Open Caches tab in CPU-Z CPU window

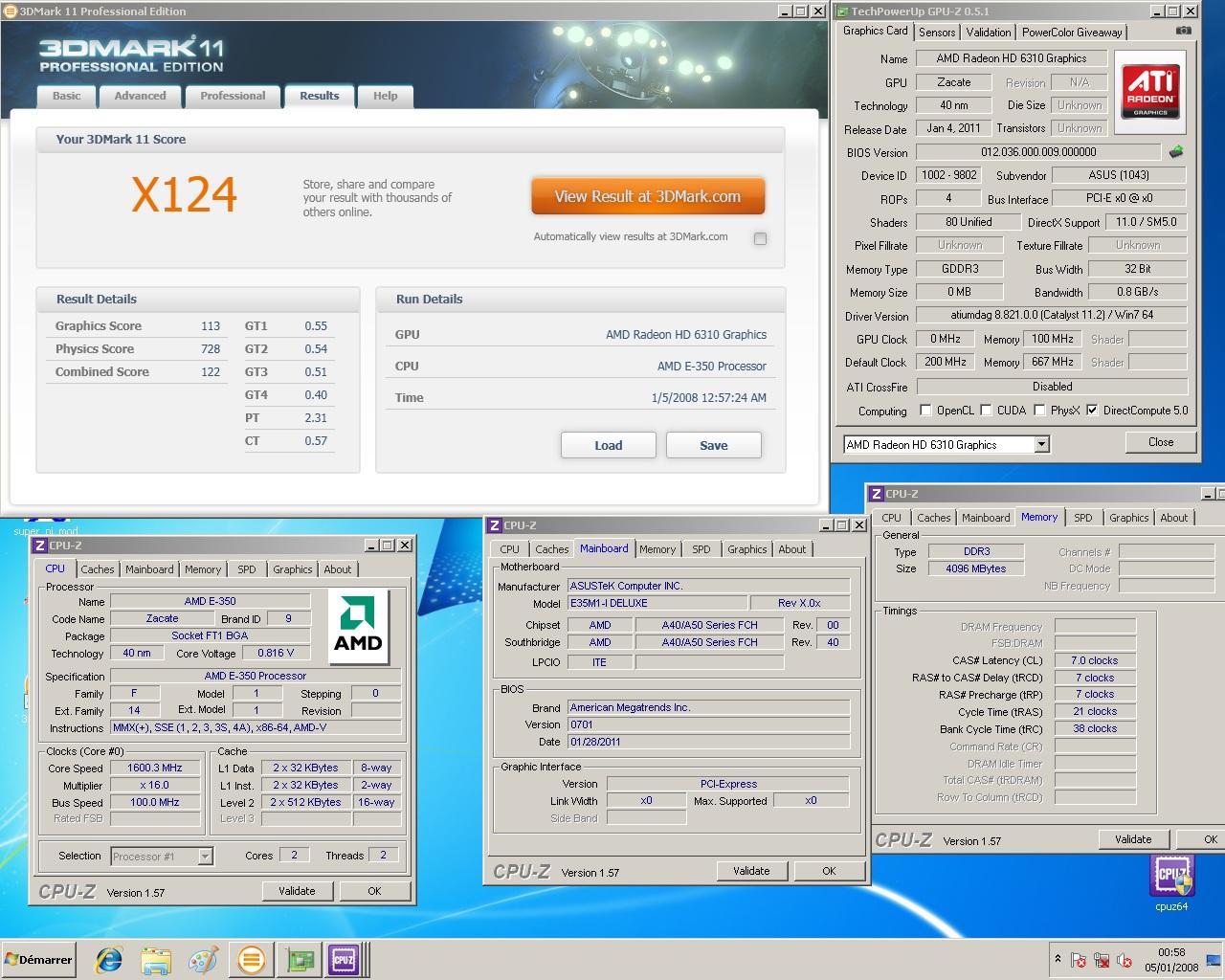(98, 569)
